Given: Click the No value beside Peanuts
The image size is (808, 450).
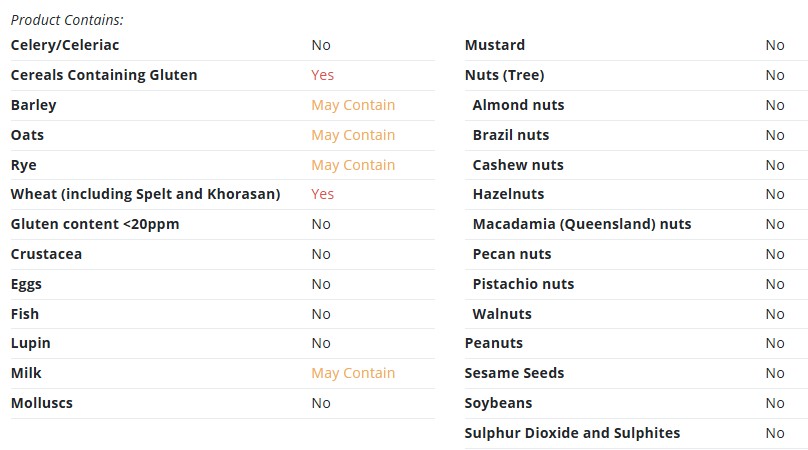Looking at the screenshot, I should (x=775, y=343).
